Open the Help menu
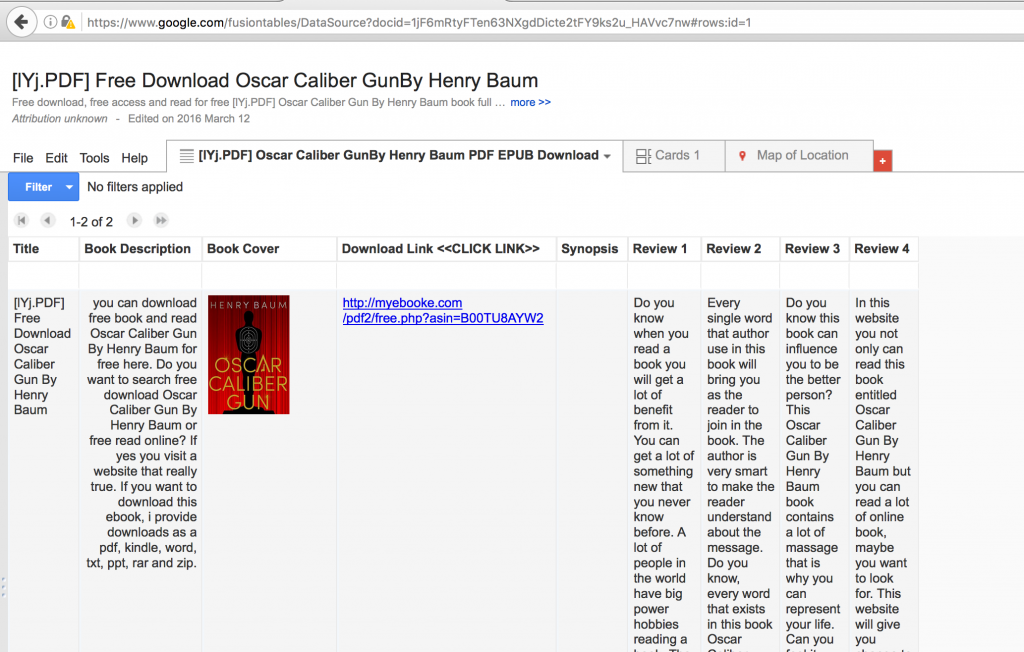The height and width of the screenshot is (652, 1024). pyautogui.click(x=135, y=158)
